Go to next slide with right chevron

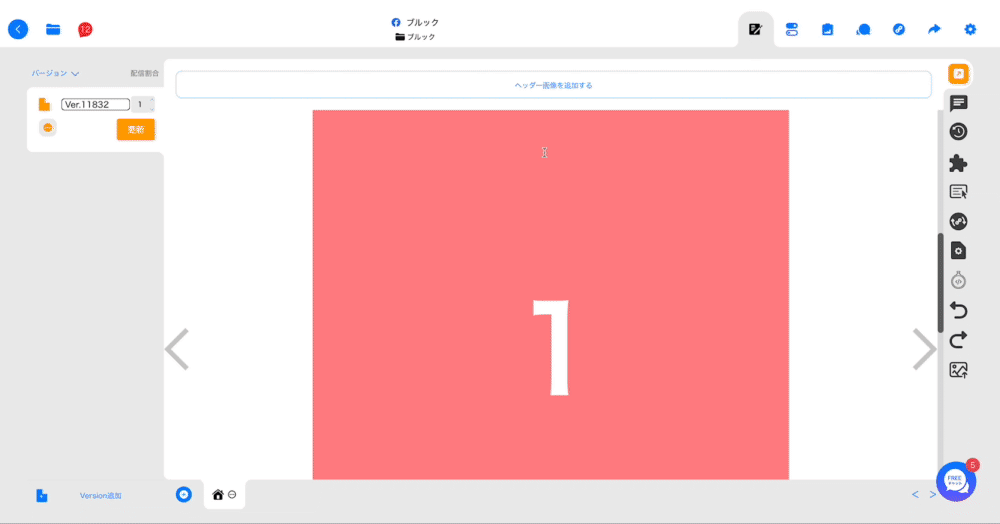click(x=924, y=349)
